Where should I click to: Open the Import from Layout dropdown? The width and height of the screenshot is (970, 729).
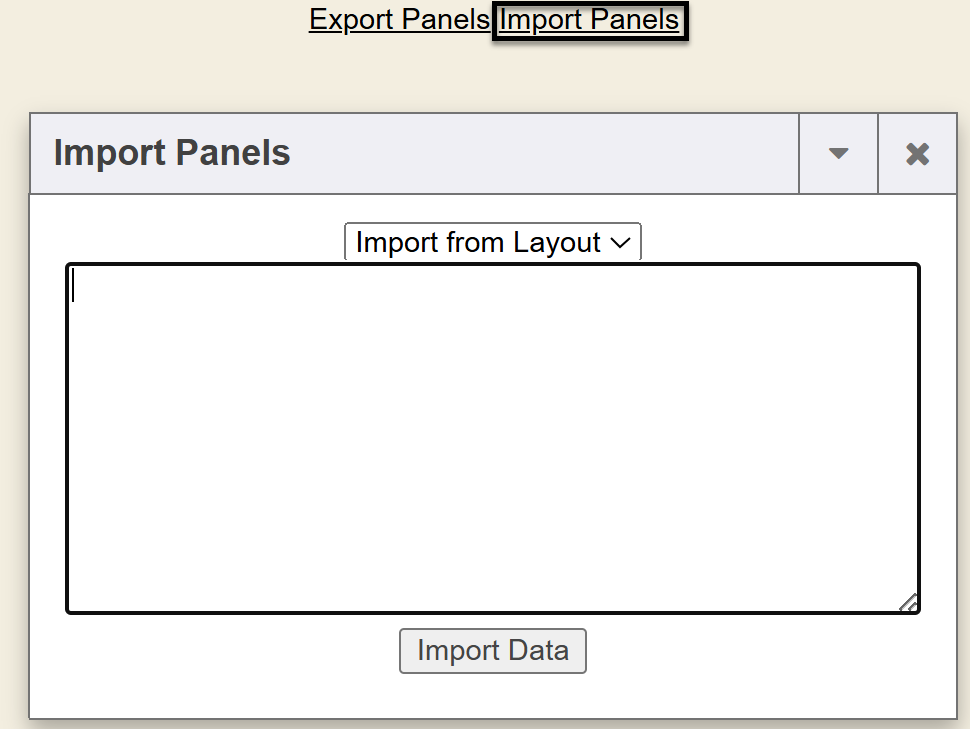pyautogui.click(x=492, y=242)
